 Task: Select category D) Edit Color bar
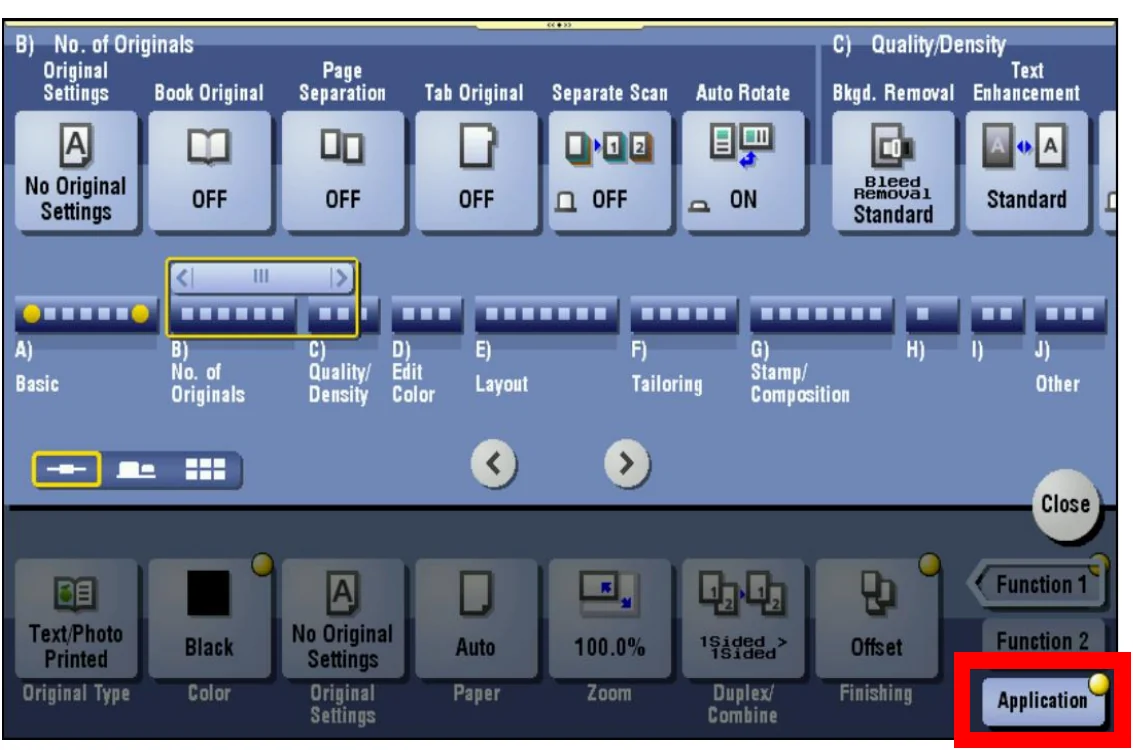point(426,314)
